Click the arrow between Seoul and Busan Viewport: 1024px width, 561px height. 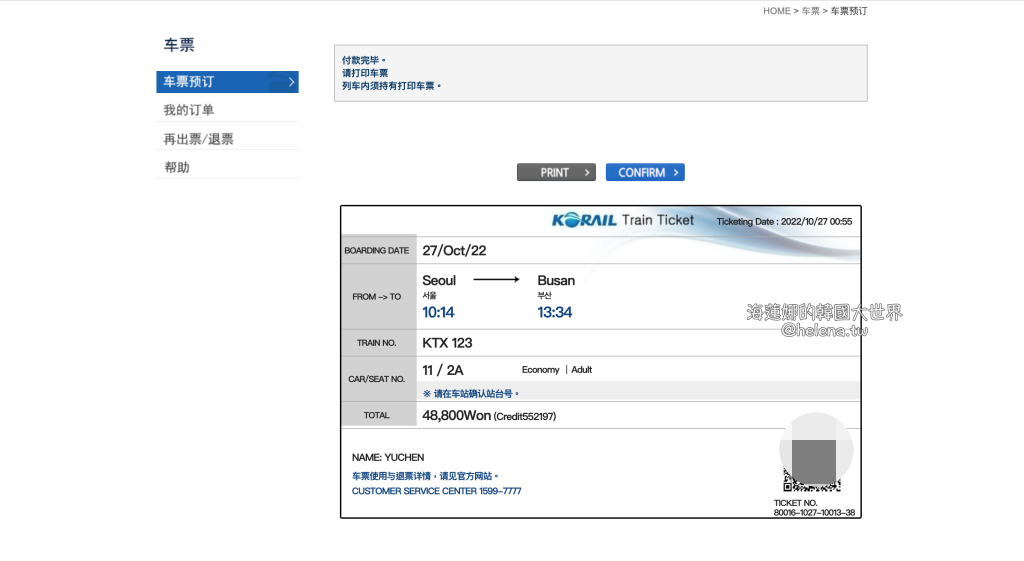tap(496, 281)
